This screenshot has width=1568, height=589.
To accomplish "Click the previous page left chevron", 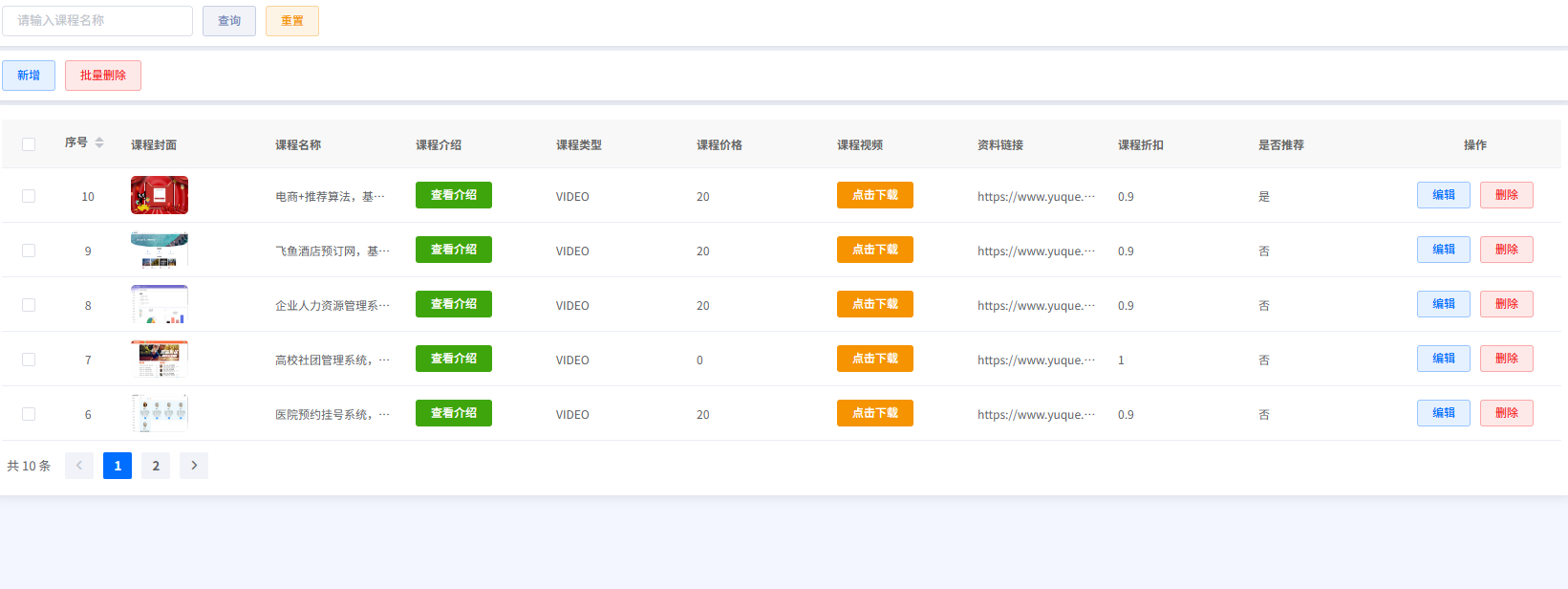I will (79, 466).
